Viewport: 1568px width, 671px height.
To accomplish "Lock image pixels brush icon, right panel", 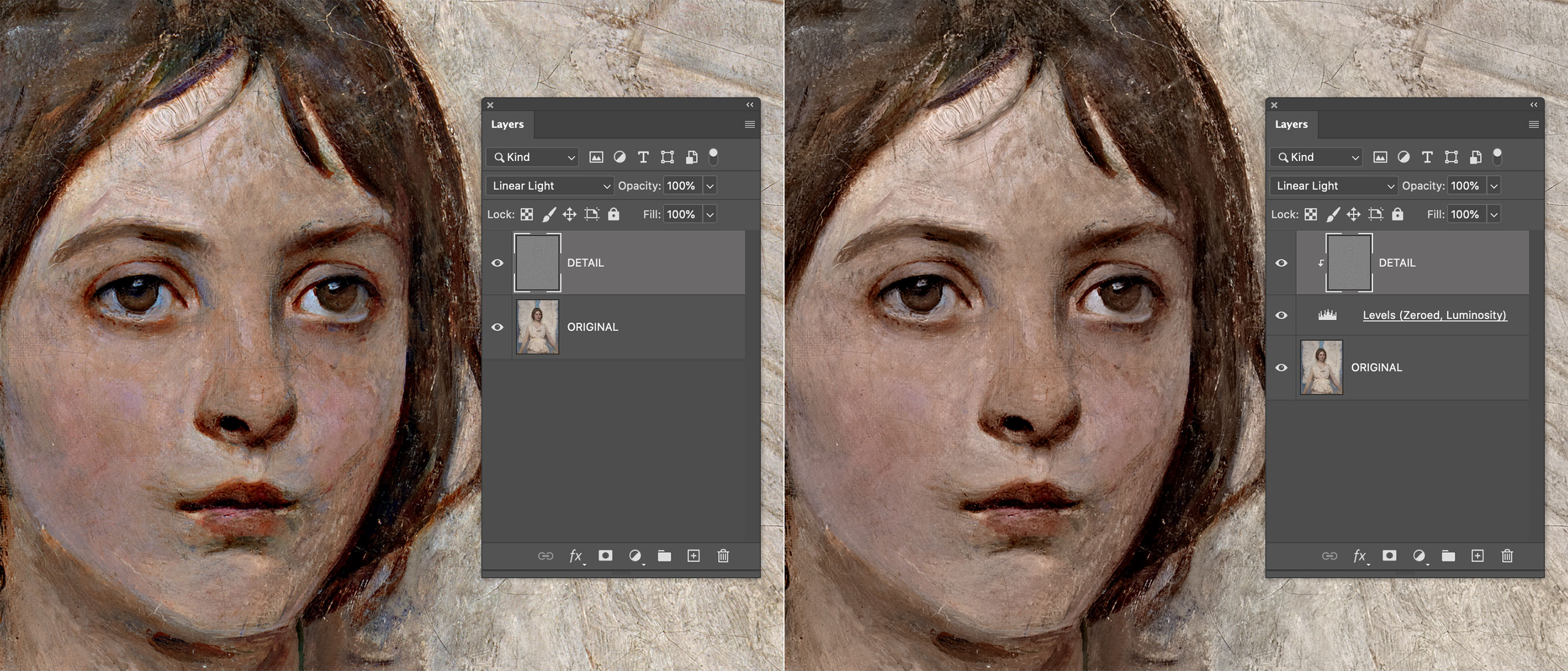I will [1333, 215].
